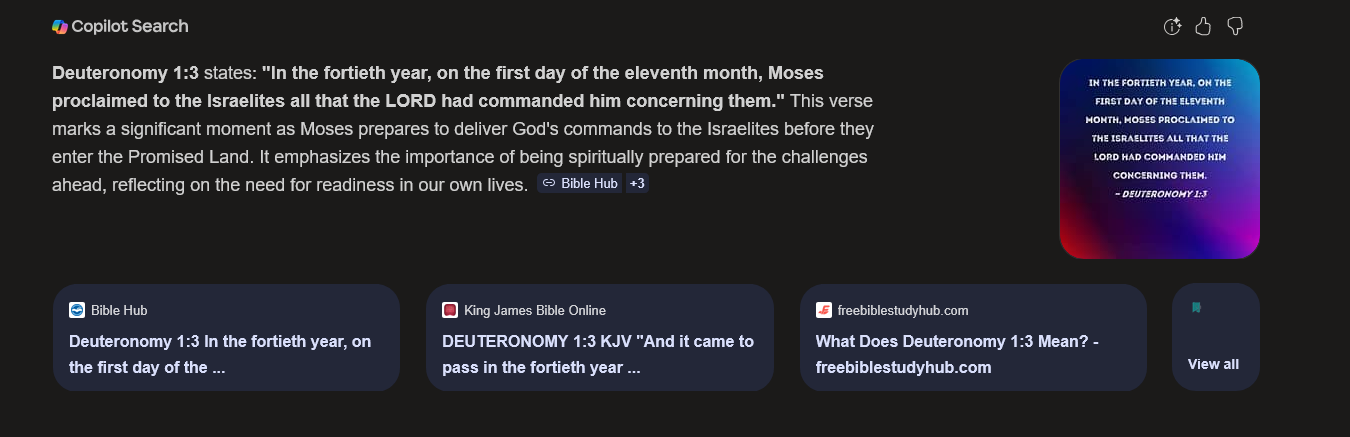Open the Deuteronomy 1:3 verse image thumbnail
Image resolution: width=1350 pixels, height=437 pixels.
(1159, 159)
